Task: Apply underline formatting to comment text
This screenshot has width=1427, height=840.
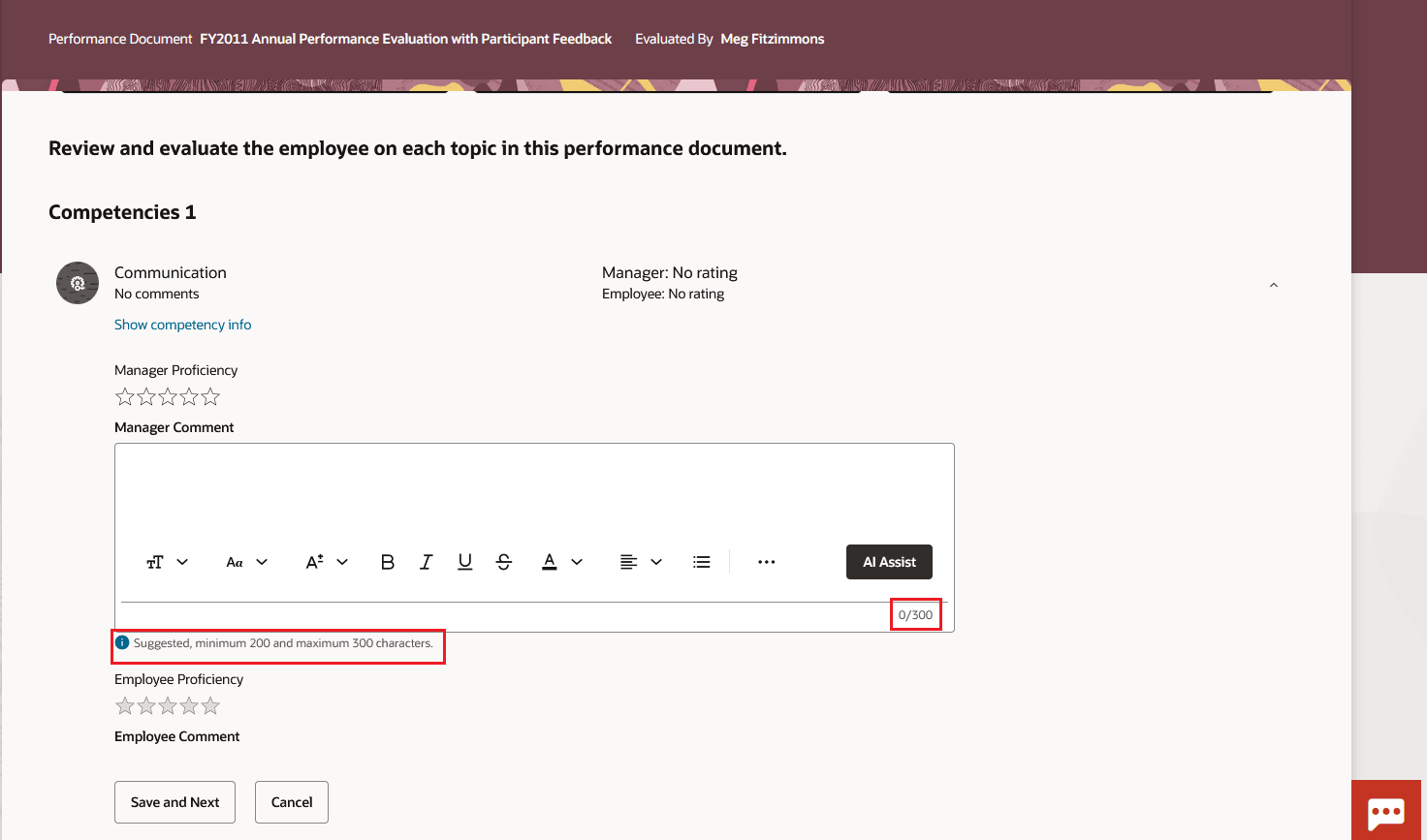Action: tap(464, 561)
